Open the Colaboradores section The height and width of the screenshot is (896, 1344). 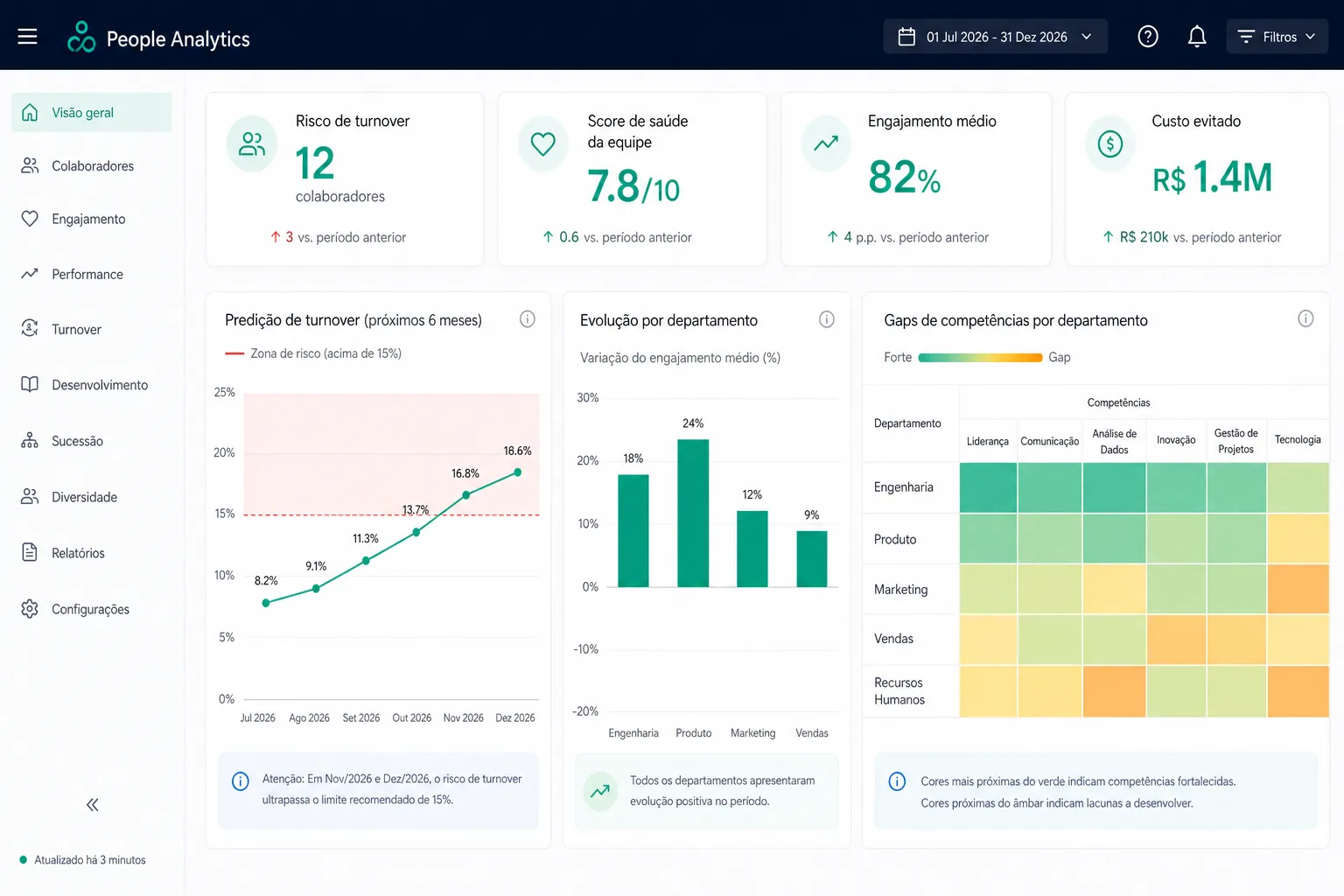point(92,165)
